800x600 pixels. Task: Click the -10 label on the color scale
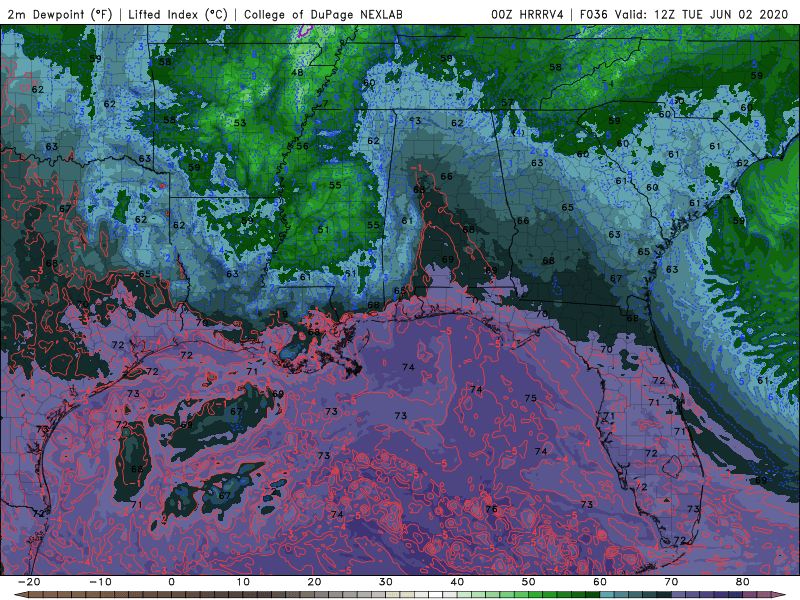click(100, 582)
